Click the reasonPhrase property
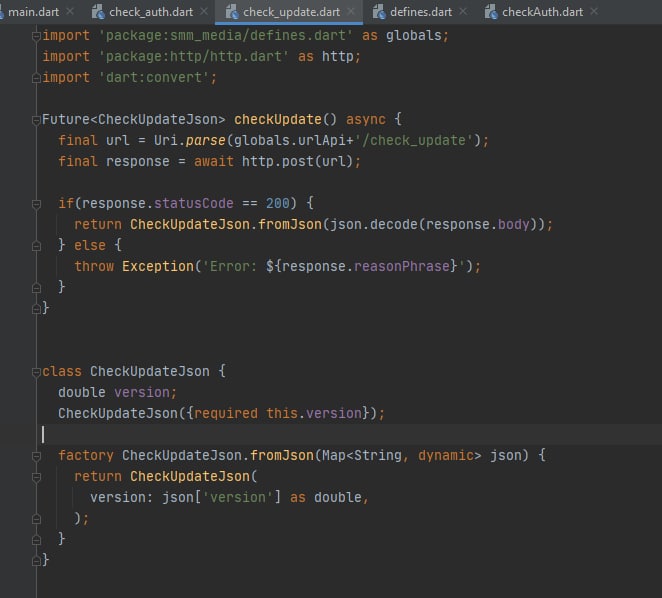The image size is (662, 598). coord(402,266)
